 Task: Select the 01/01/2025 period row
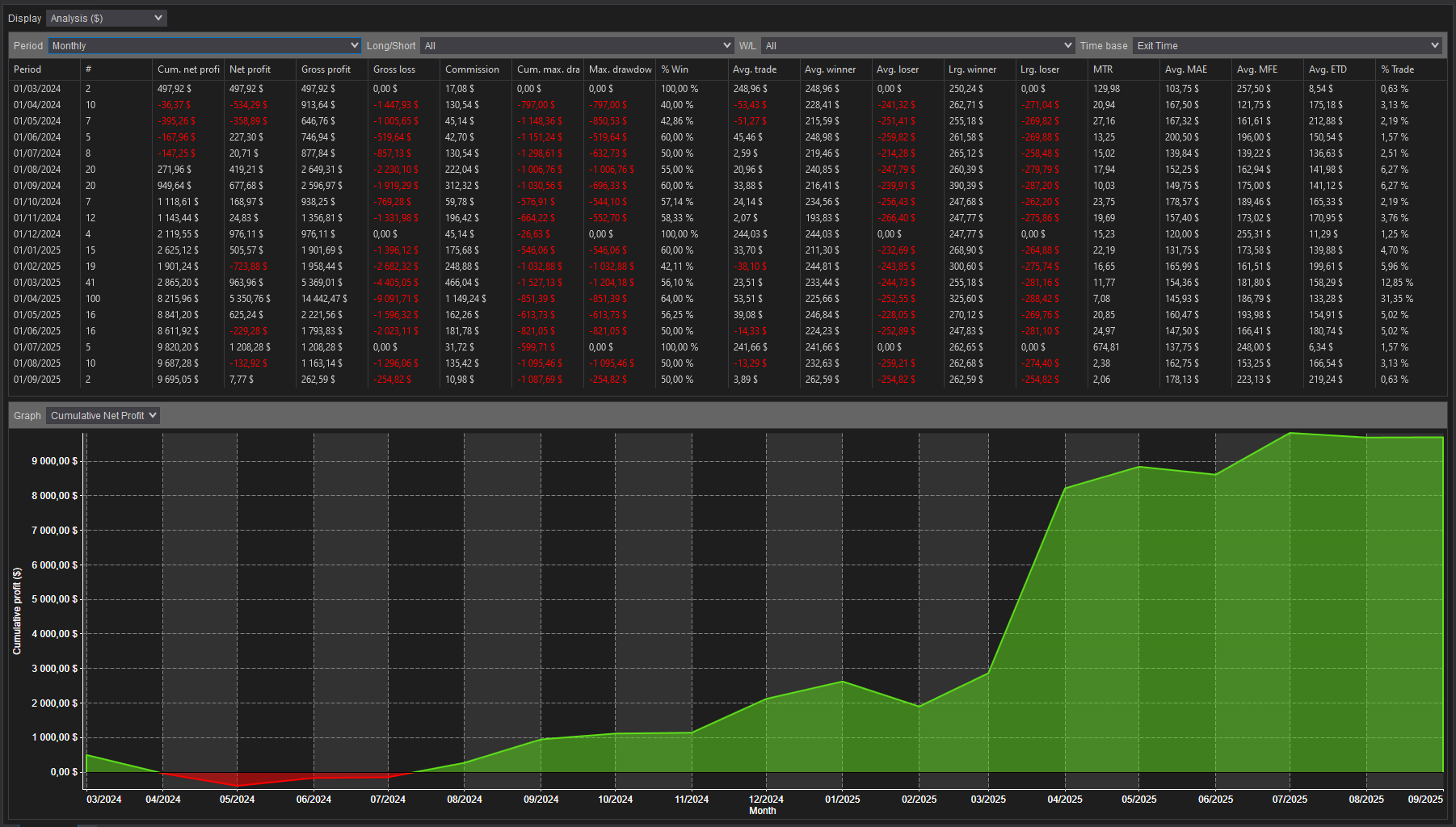tap(727, 250)
